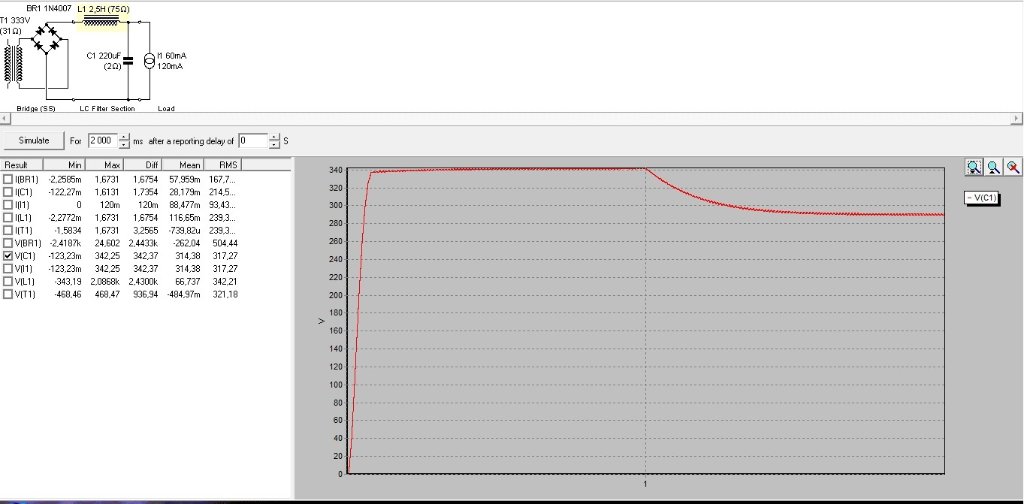
Task: Click the simulation time spinner arrows
Action: point(125,140)
